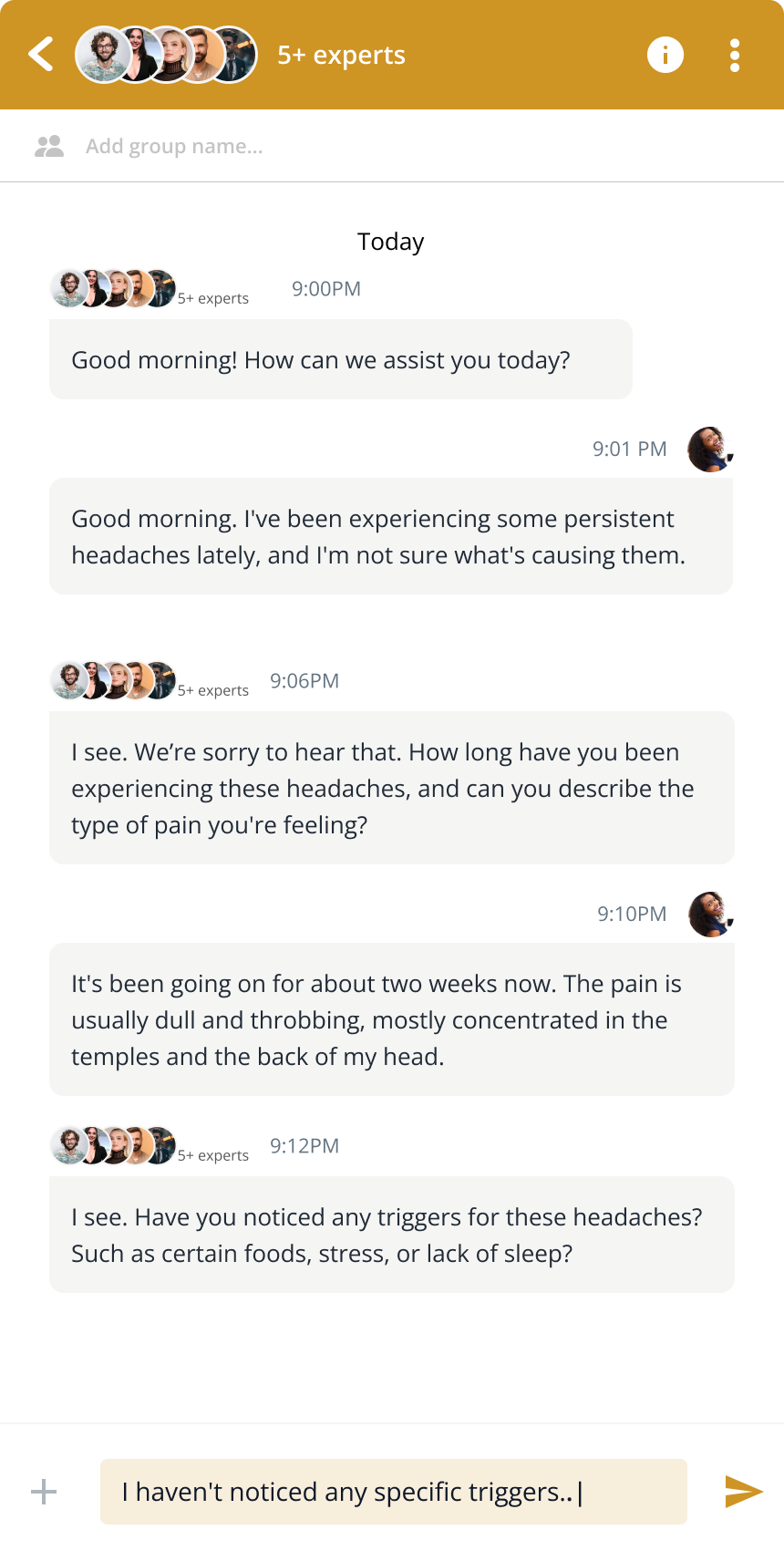Open the group info icon
This screenshot has width=784, height=1561.
pyautogui.click(x=665, y=55)
